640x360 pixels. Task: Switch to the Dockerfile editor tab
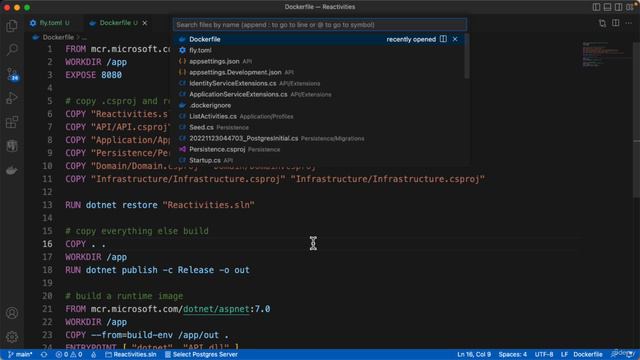pos(114,23)
